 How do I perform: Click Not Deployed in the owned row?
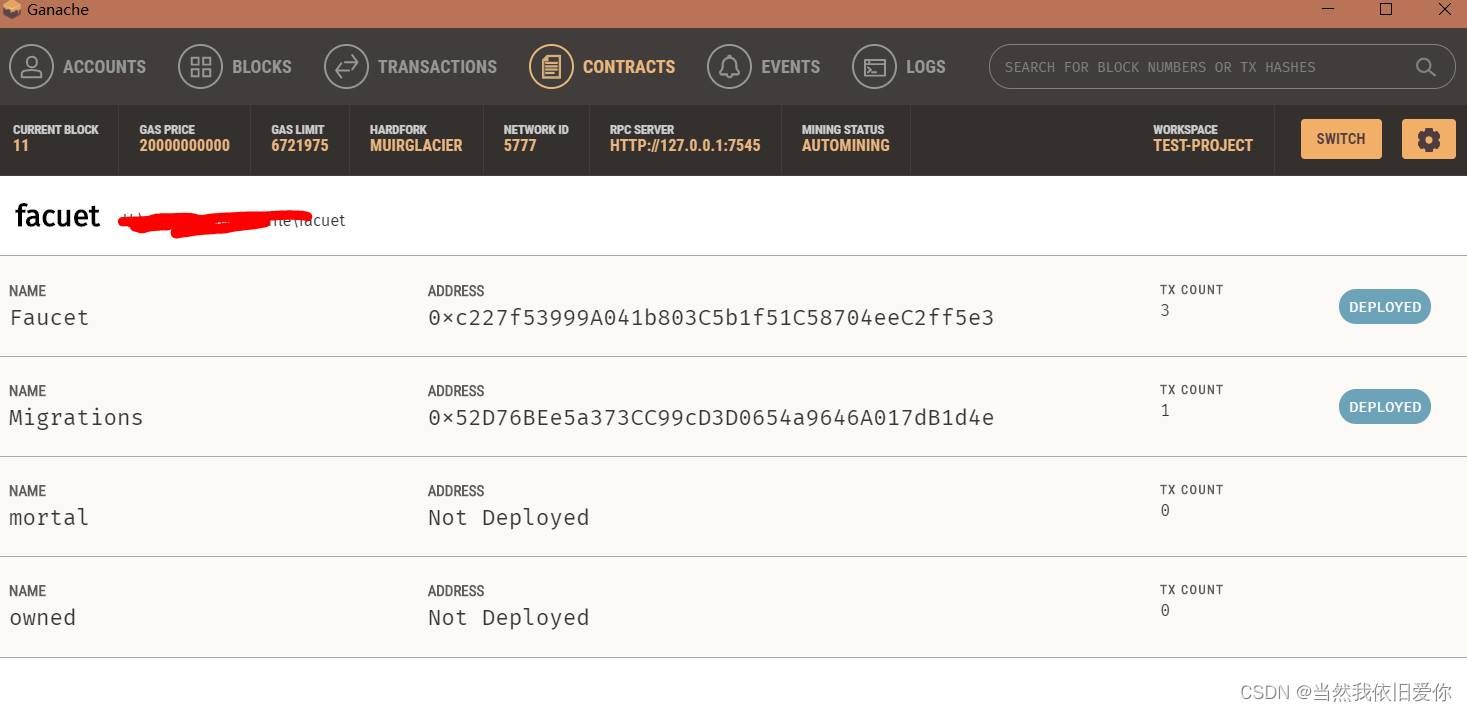508,618
